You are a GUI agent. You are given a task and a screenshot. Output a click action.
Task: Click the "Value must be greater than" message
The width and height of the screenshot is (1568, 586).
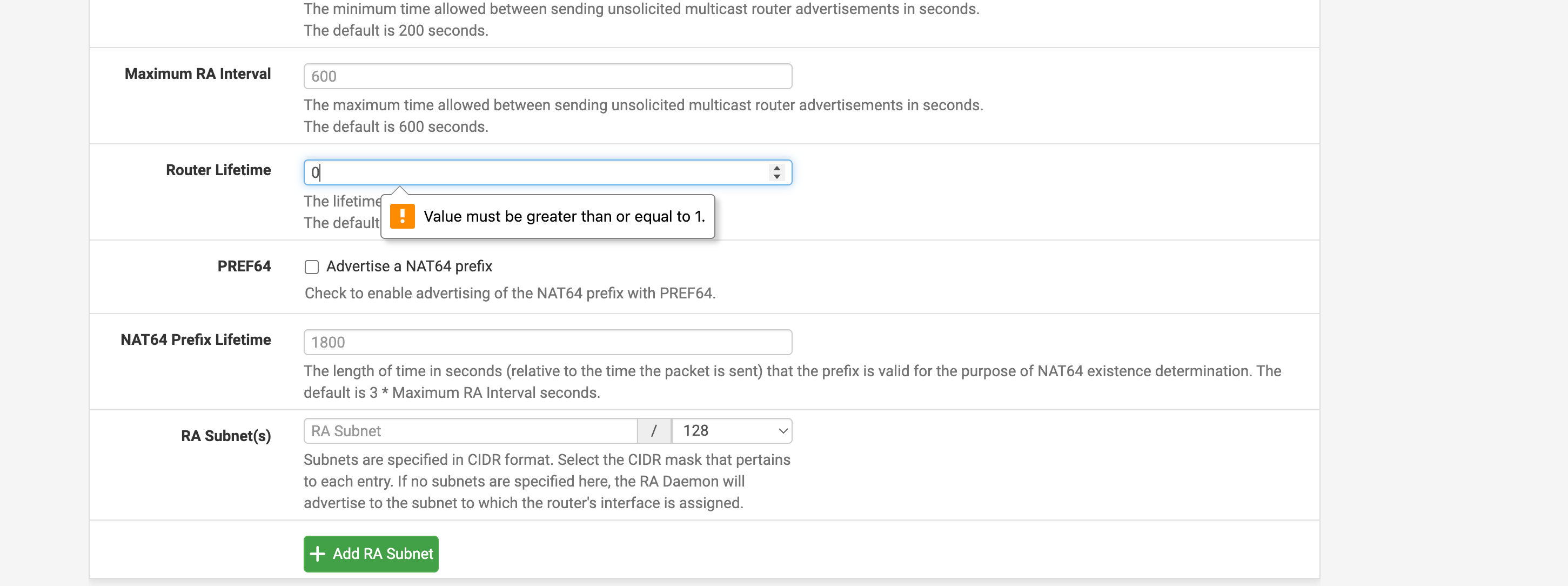pyautogui.click(x=564, y=216)
